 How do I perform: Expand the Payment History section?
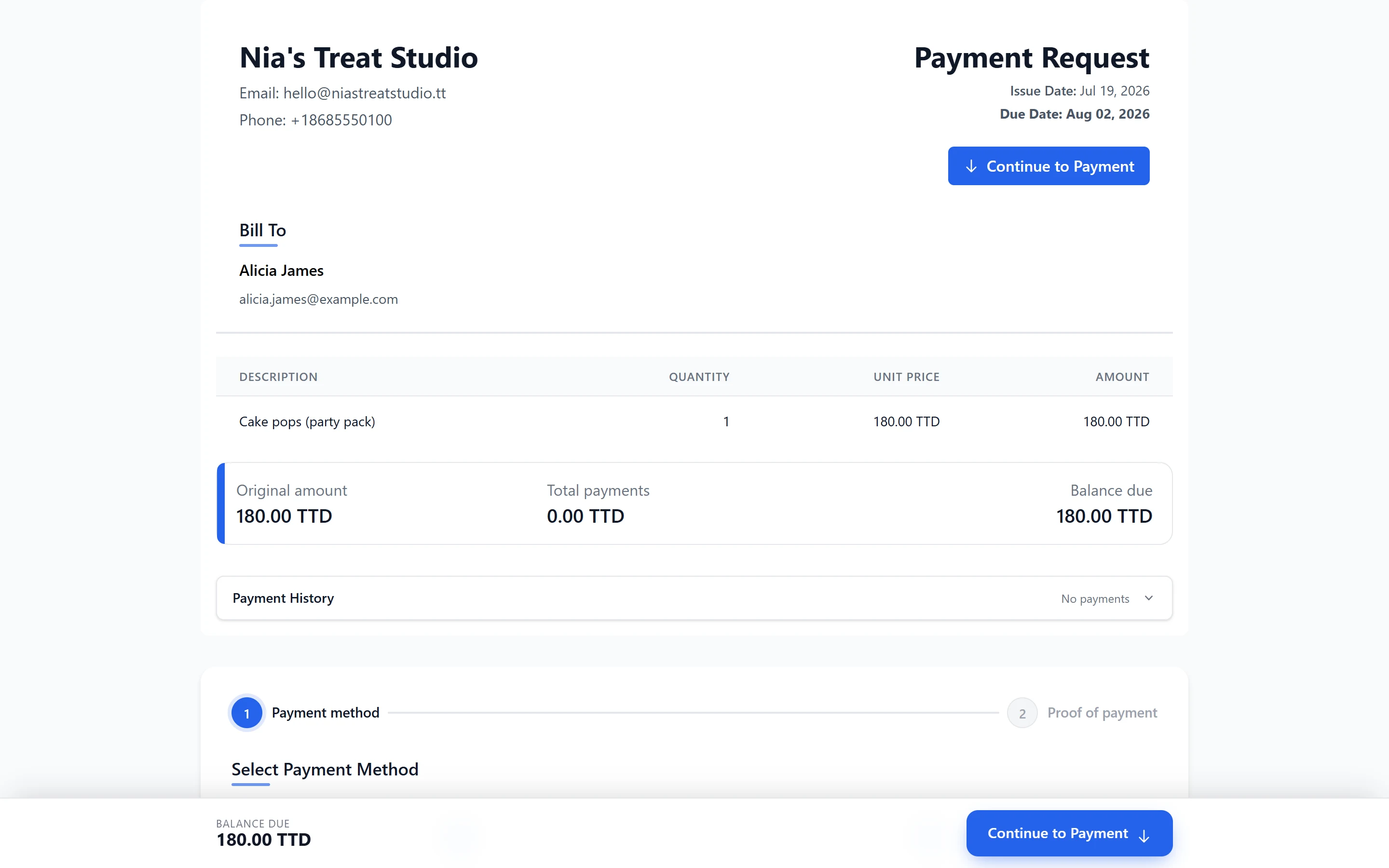pyautogui.click(x=694, y=598)
